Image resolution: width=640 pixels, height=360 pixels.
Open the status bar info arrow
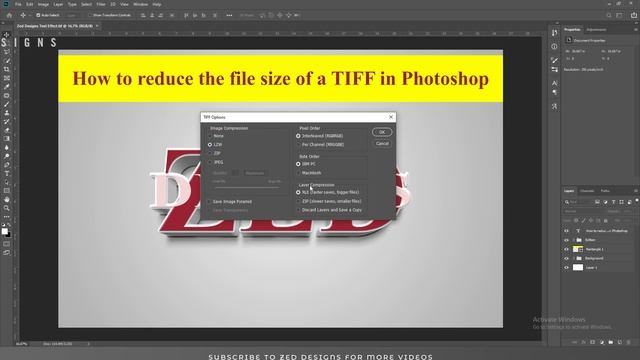click(89, 344)
